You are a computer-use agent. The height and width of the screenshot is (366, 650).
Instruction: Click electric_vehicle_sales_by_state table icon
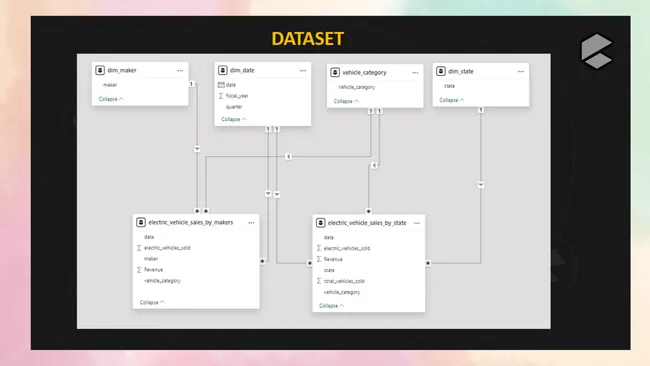(x=320, y=223)
